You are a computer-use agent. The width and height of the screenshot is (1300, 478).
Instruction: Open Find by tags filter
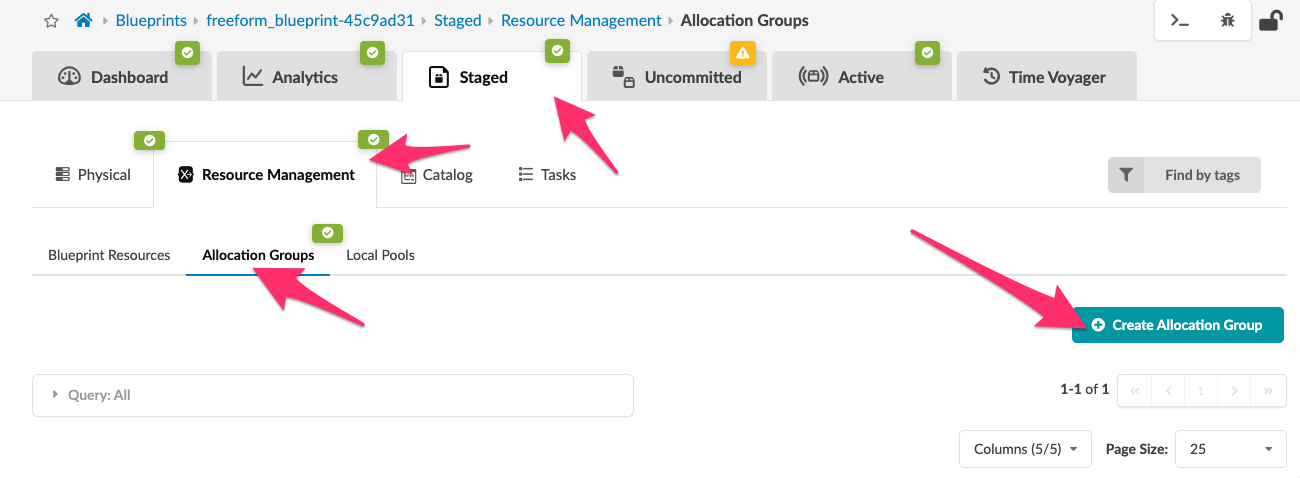point(1201,175)
